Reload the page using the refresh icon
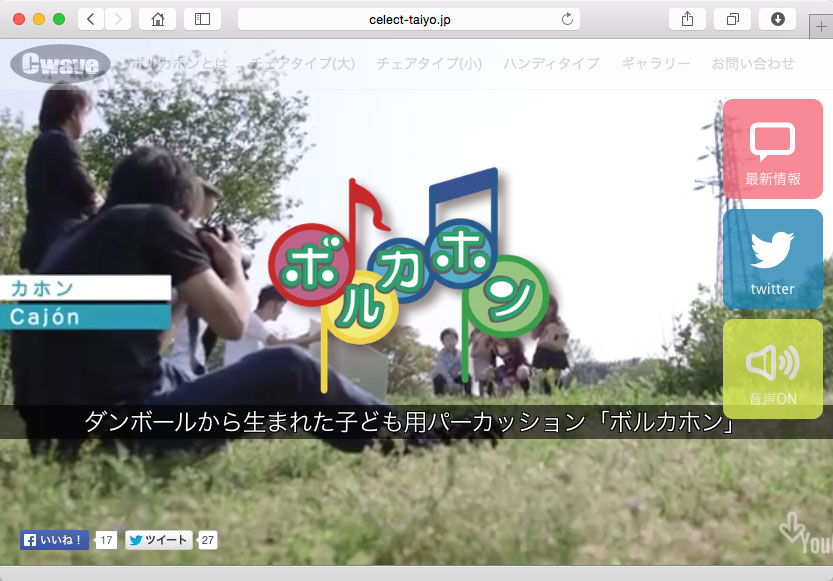The image size is (833, 581). coord(568,19)
